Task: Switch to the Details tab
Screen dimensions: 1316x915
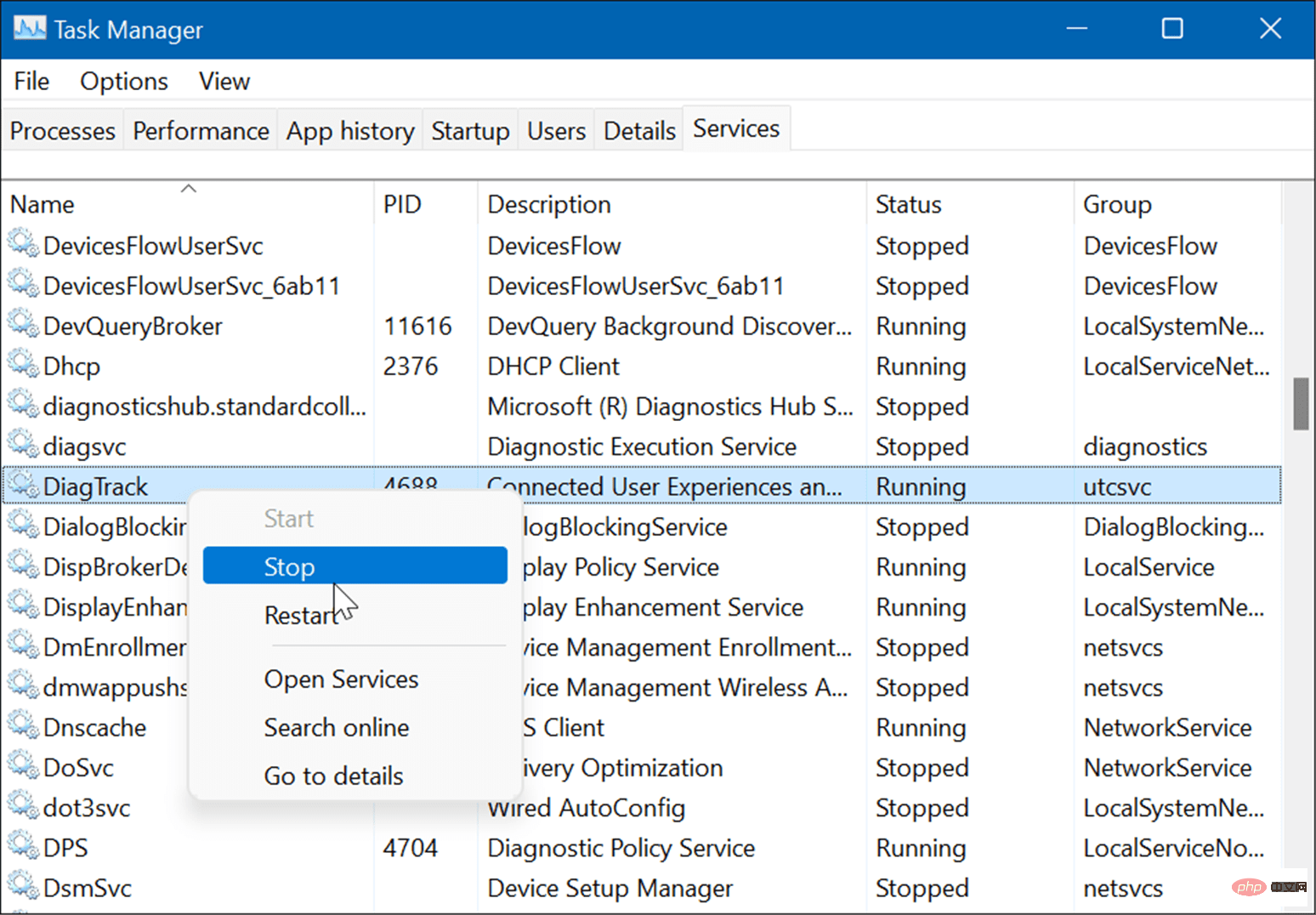Action: pos(639,130)
